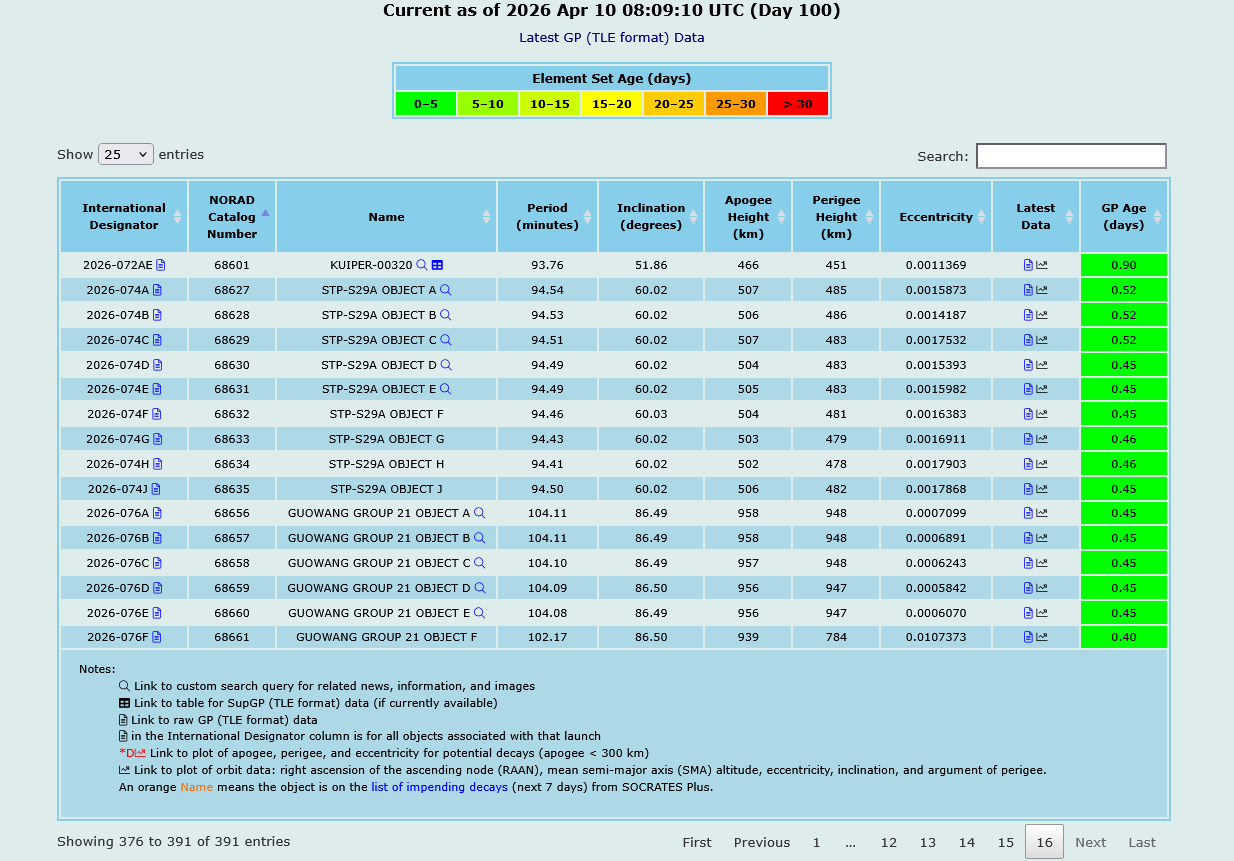Open launch objects icon beside 2026-076F
The height and width of the screenshot is (861, 1234).
[157, 637]
